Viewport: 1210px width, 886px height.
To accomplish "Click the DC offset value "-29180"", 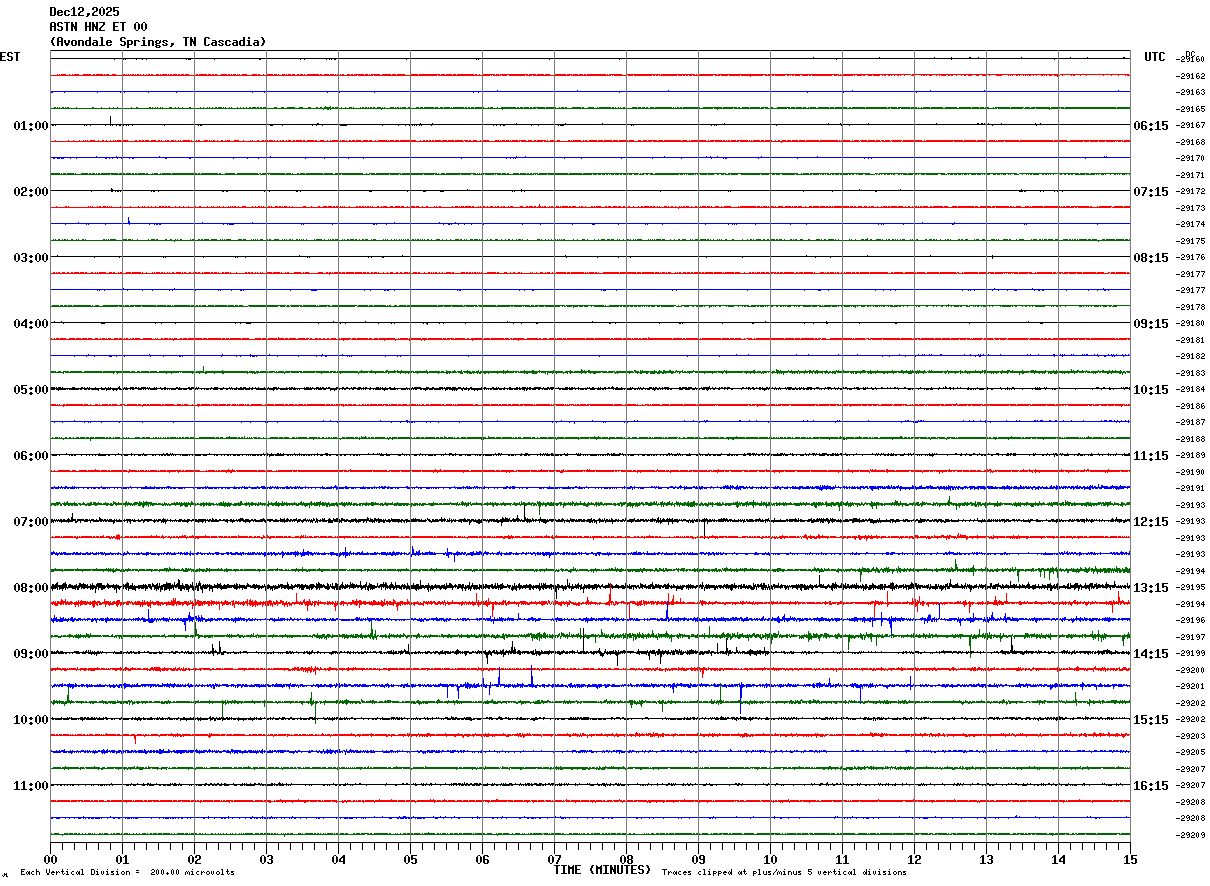I will point(1191,324).
